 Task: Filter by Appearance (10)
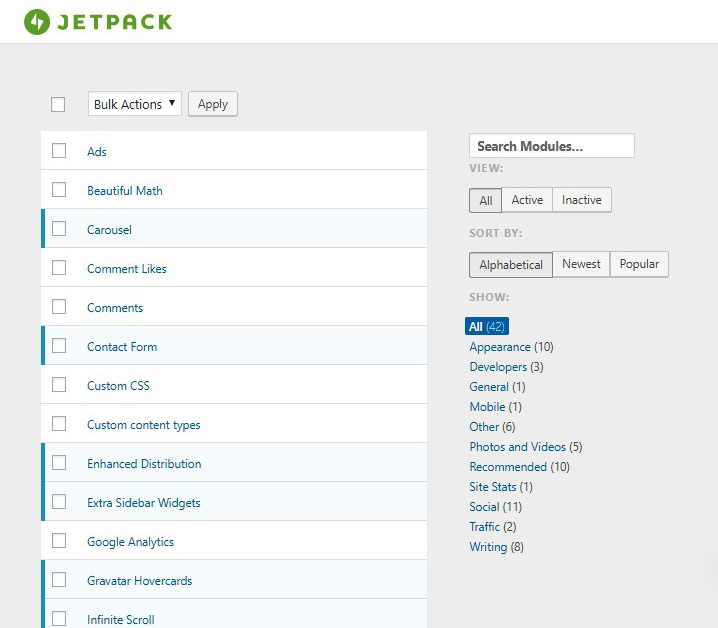(511, 347)
